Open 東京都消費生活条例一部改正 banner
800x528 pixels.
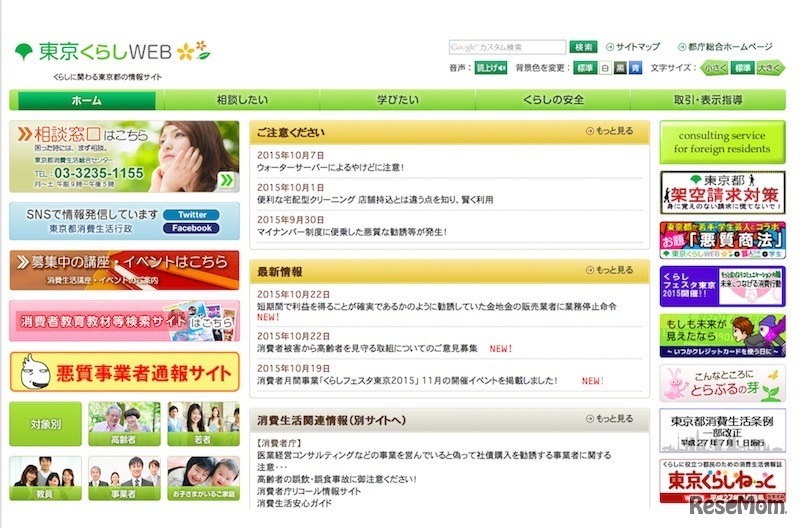[722, 431]
